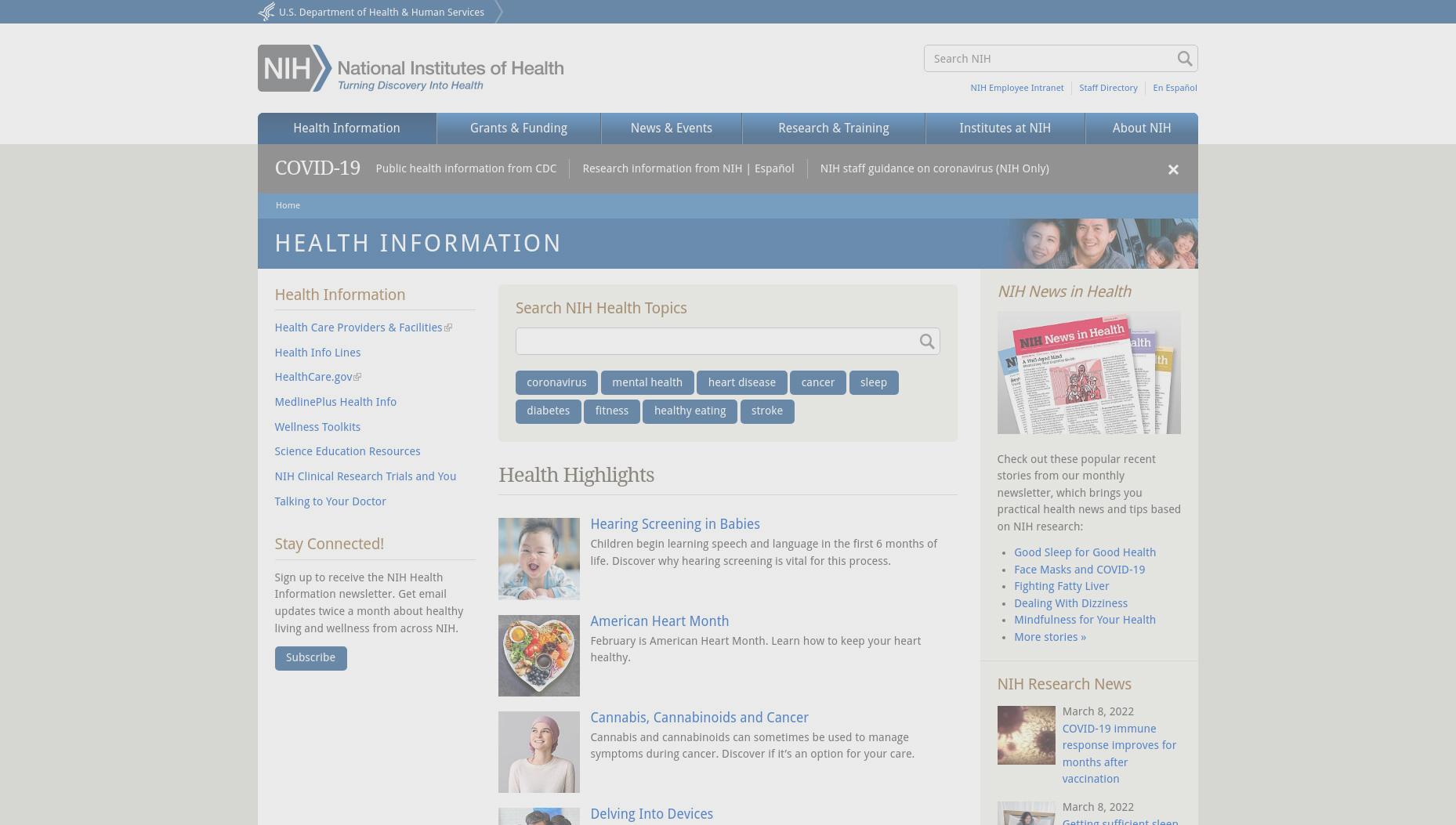Viewport: 1456px width, 825px height.
Task: Select the heart disease topic tag
Action: point(742,383)
